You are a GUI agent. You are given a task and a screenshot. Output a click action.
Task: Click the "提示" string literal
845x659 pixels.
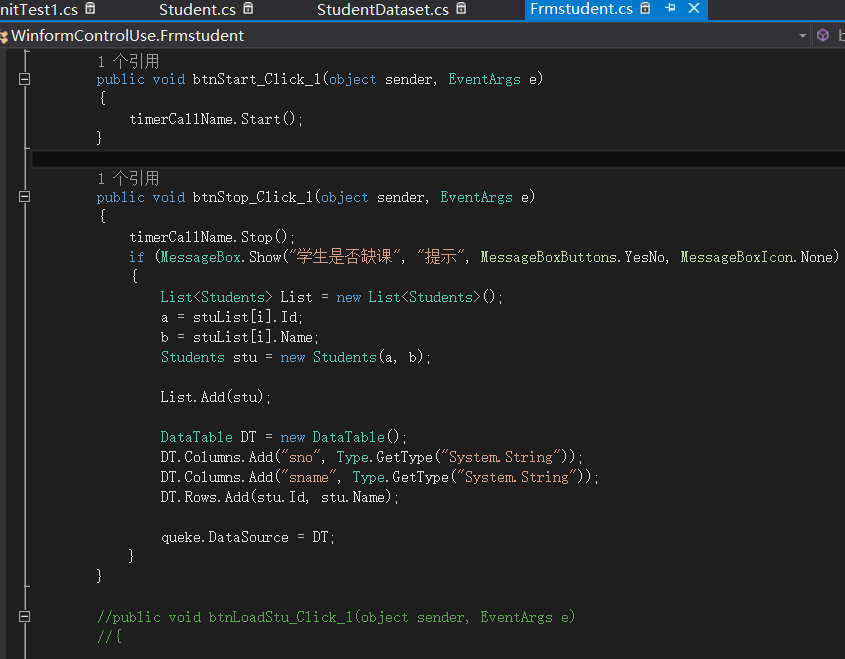pos(440,256)
